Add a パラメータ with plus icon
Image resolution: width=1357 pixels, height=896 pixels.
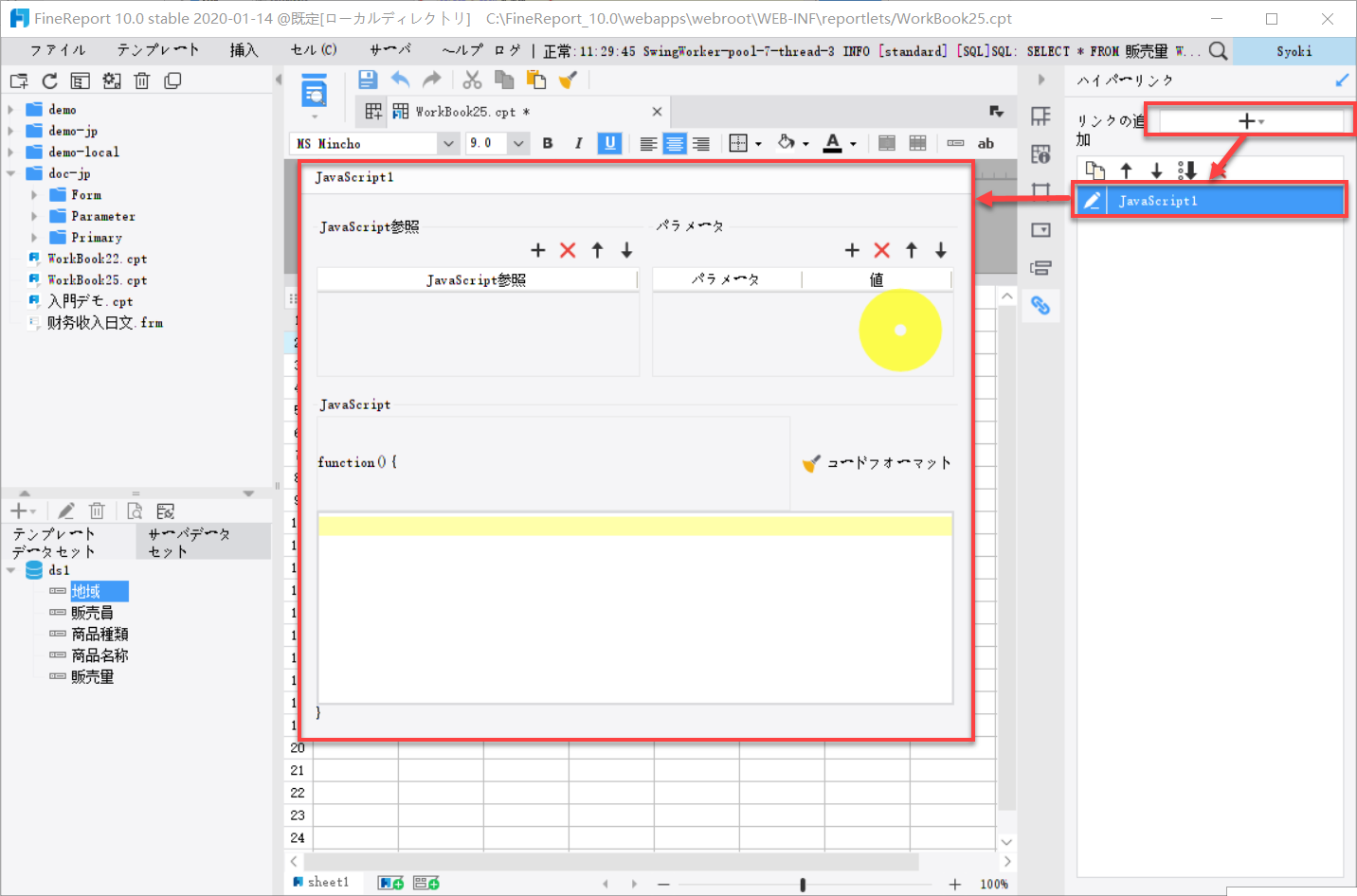pyautogui.click(x=852, y=250)
